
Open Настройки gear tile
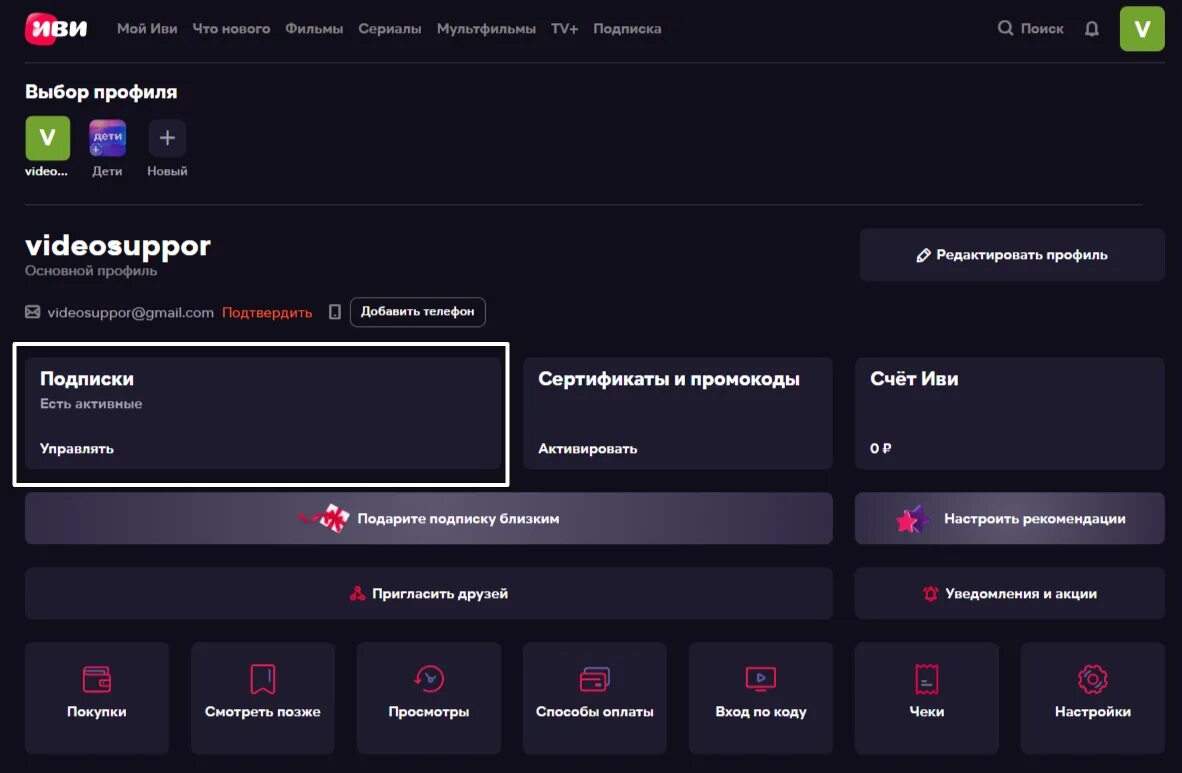pos(1092,698)
